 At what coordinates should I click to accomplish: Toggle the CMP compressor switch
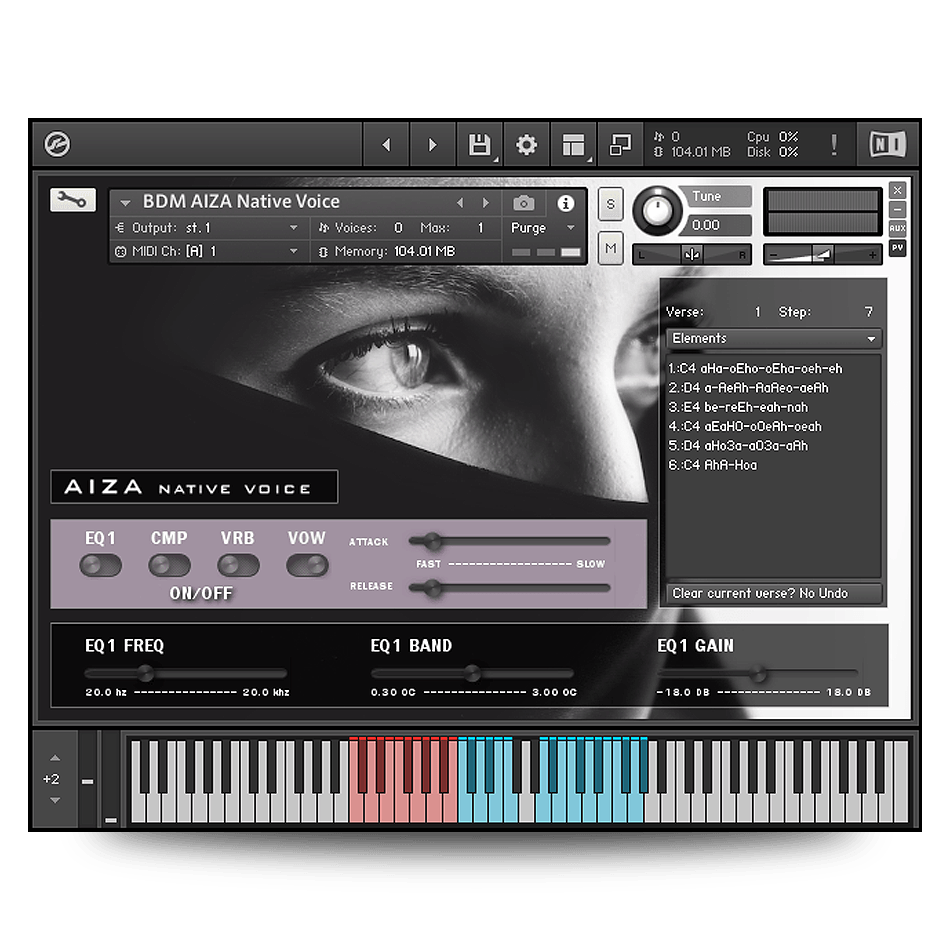click(x=169, y=566)
